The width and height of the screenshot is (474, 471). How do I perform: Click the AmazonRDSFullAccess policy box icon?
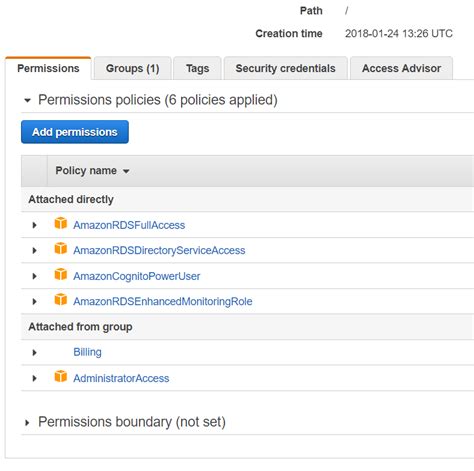point(61,223)
